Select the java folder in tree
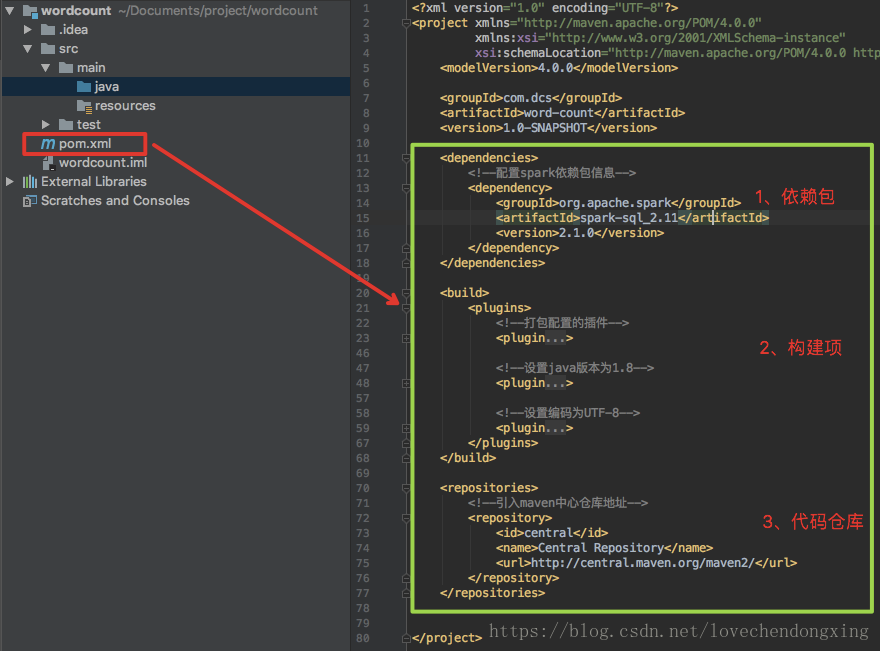 (x=176, y=86)
